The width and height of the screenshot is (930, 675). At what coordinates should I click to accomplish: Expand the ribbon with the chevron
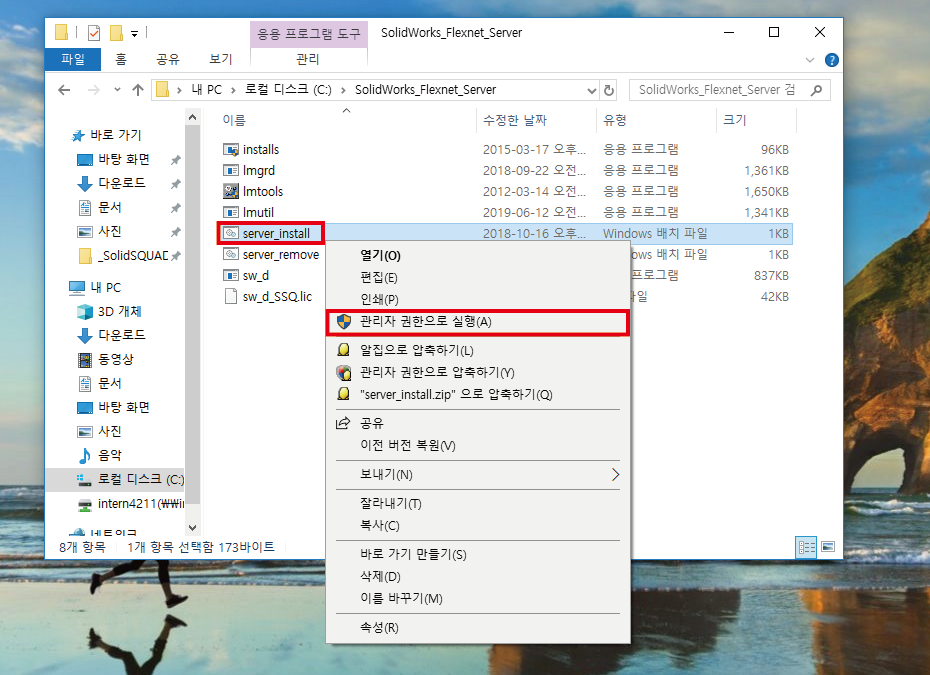tap(810, 60)
